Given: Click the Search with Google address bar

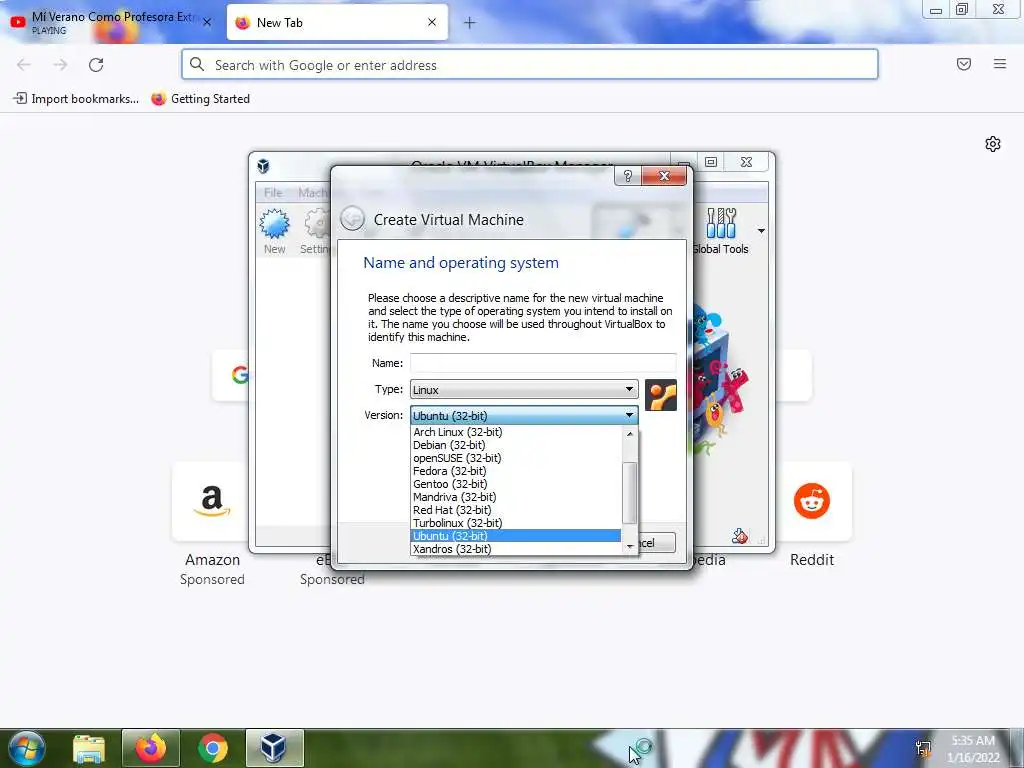Looking at the screenshot, I should tap(530, 65).
